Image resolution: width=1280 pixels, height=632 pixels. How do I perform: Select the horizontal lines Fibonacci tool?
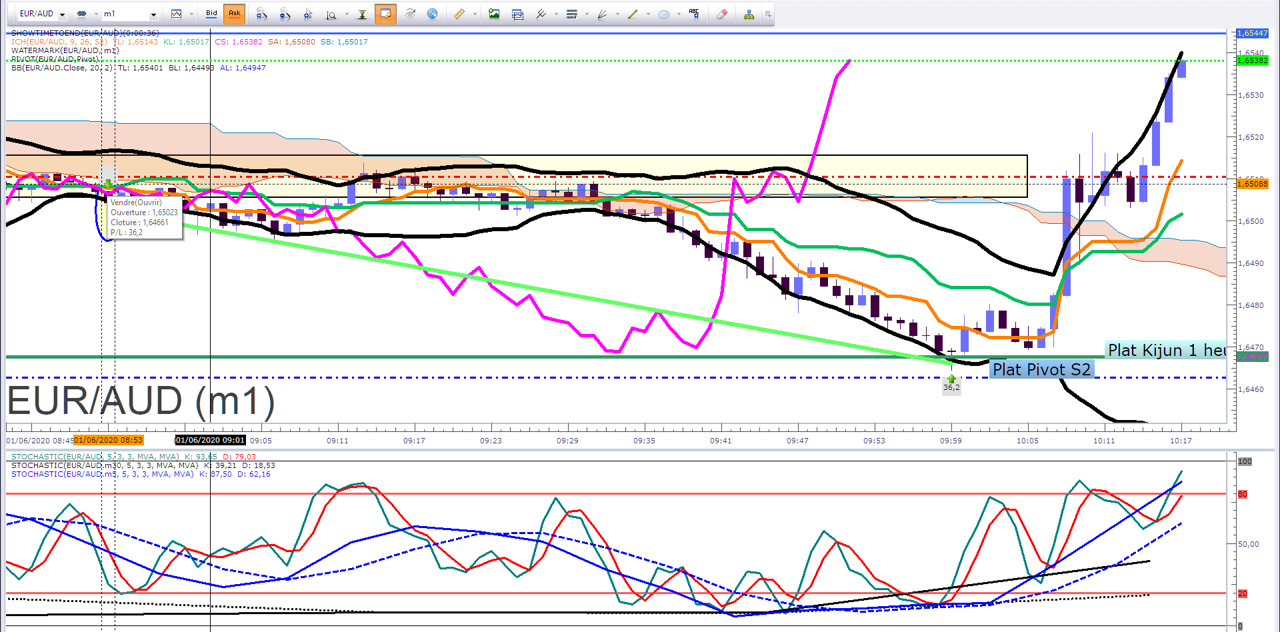point(572,14)
